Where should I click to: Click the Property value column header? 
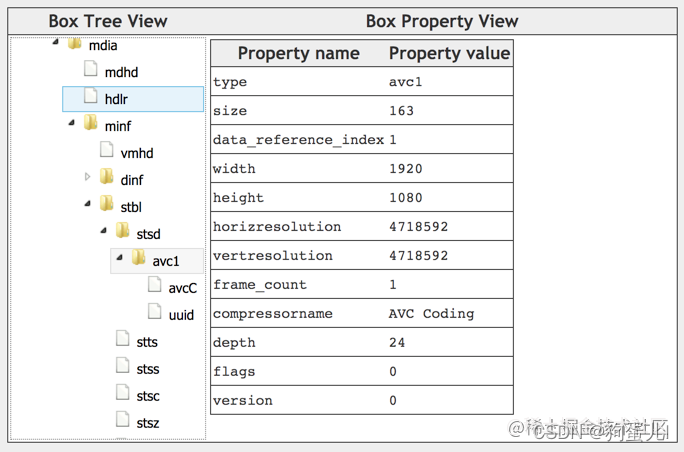tap(450, 53)
